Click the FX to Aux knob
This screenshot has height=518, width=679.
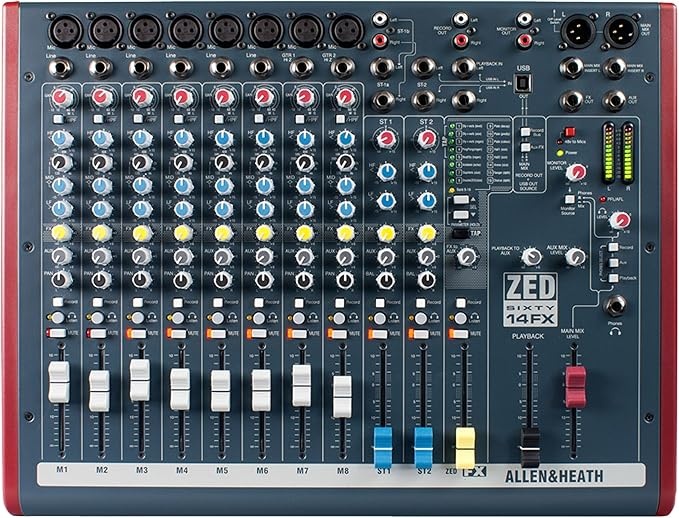tap(467, 257)
